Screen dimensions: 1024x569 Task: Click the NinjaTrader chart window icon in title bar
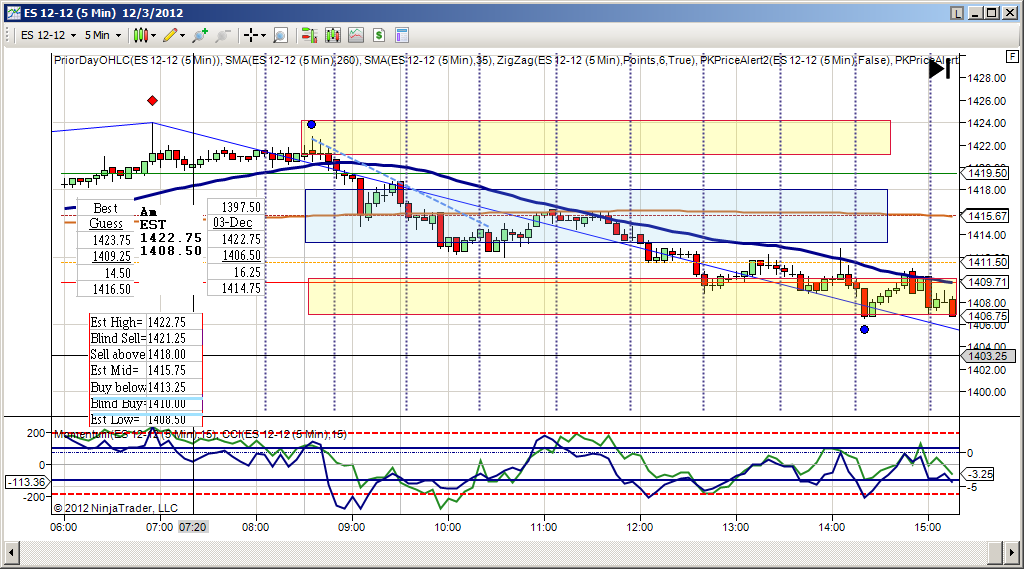(x=13, y=12)
